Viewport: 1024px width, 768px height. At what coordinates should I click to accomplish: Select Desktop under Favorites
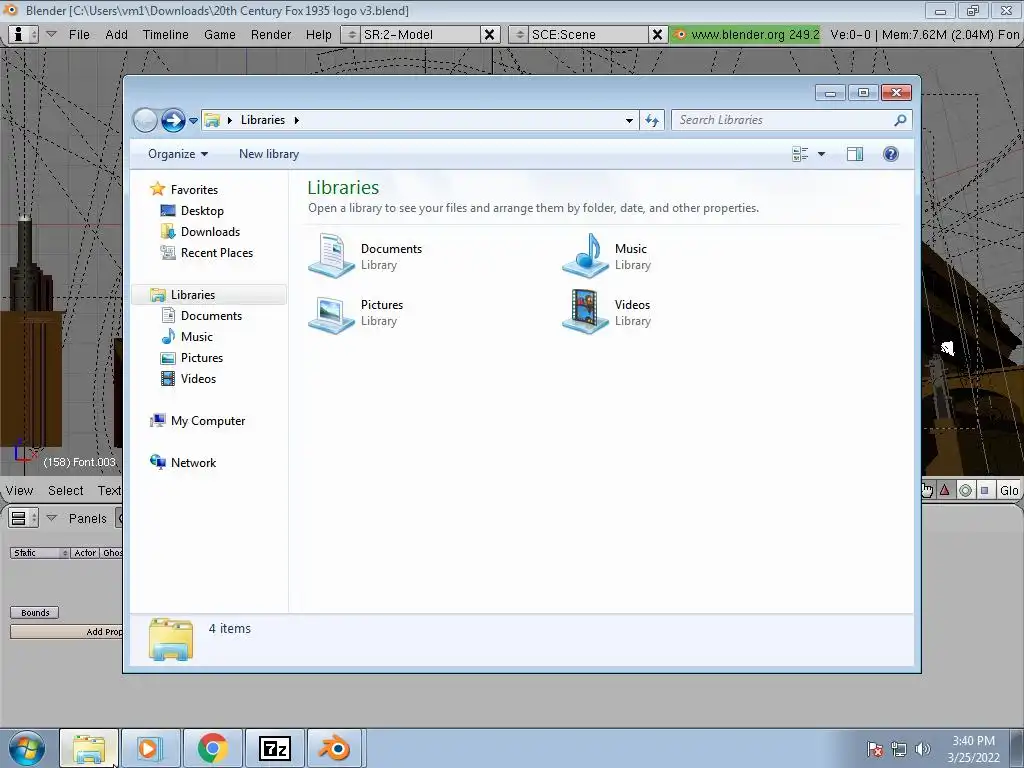tap(202, 211)
